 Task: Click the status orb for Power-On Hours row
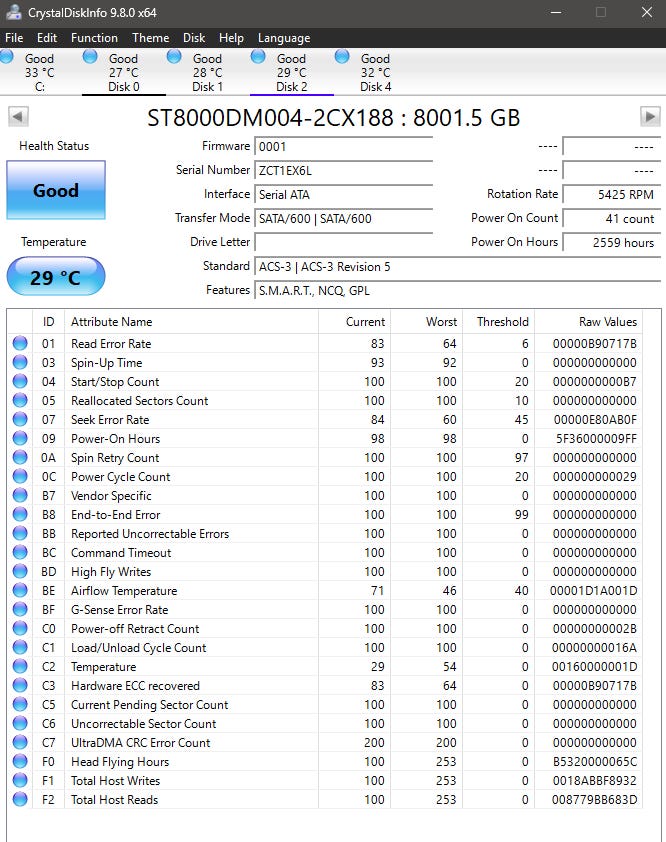click(20, 438)
